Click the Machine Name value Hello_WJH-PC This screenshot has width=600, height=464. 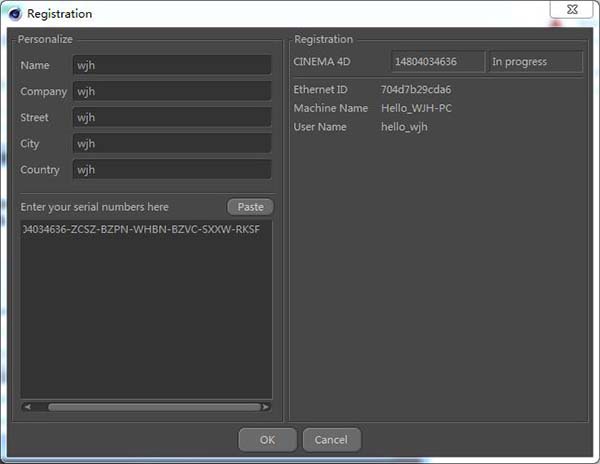click(416, 108)
